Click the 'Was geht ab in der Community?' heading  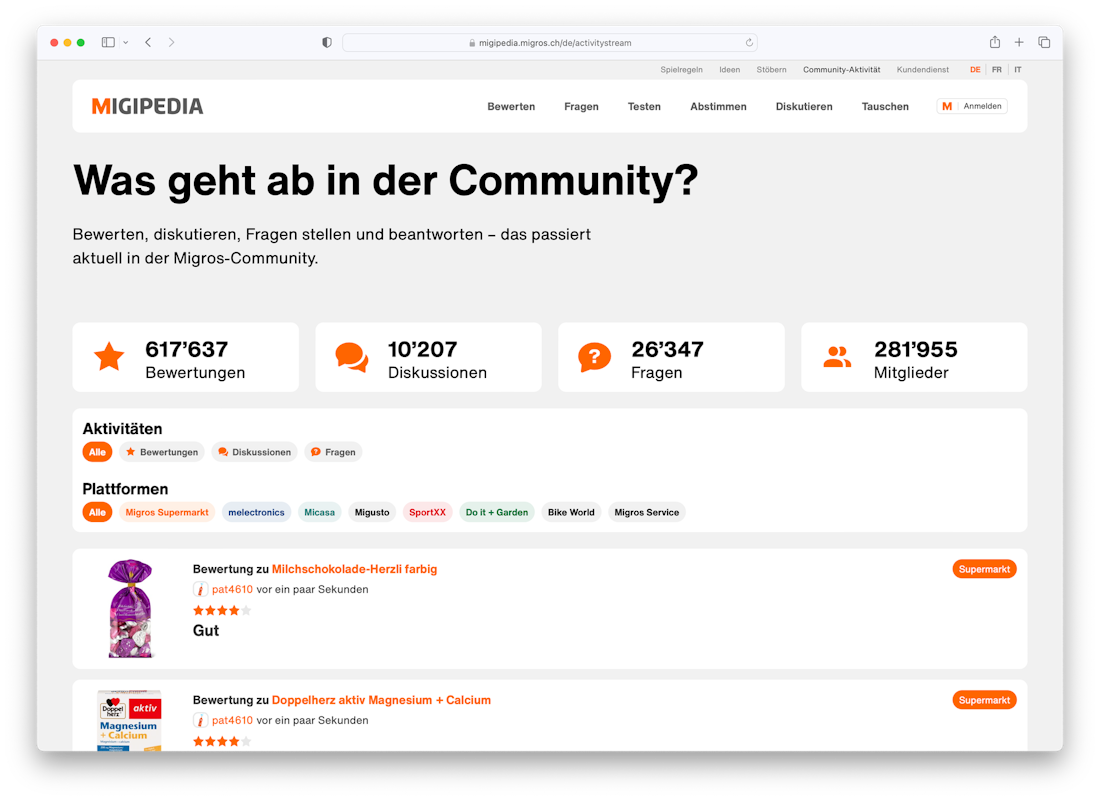click(x=386, y=181)
